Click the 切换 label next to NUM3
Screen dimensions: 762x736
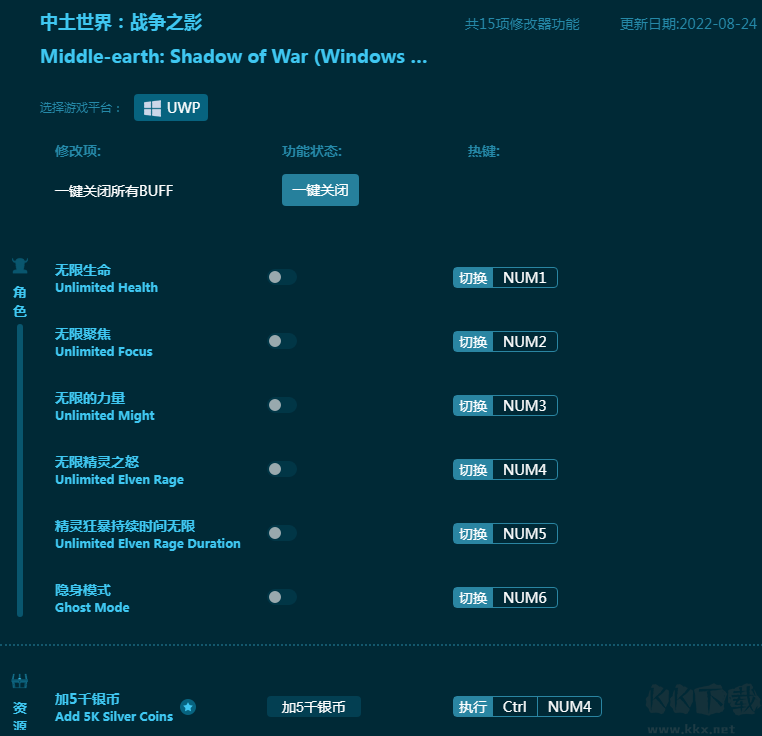pyautogui.click(x=473, y=406)
